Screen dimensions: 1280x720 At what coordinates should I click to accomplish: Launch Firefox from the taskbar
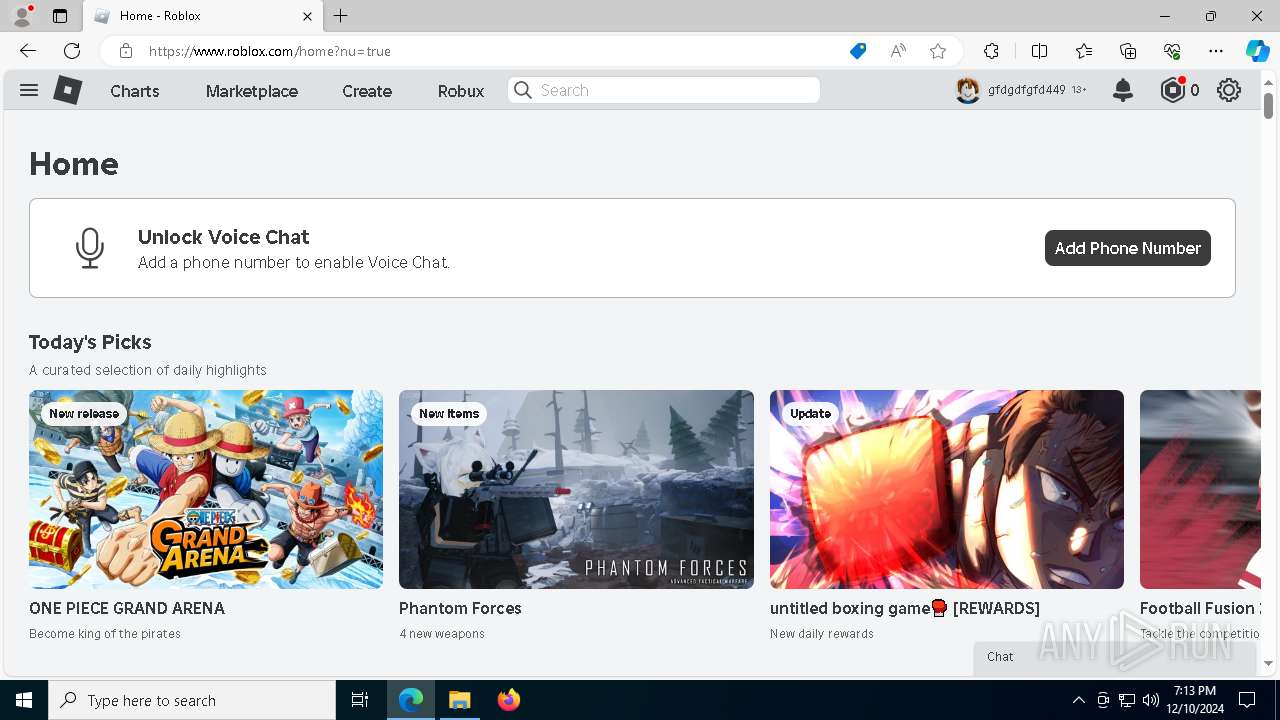509,700
